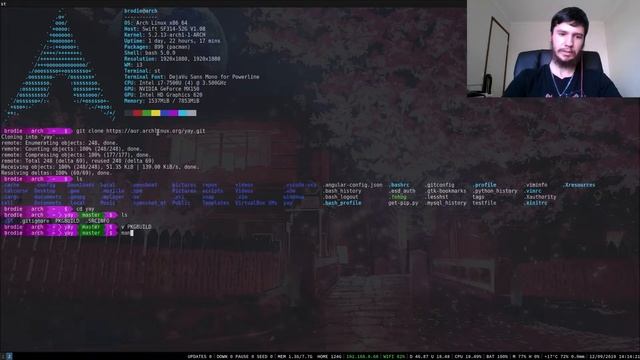
Task: Click the date and time in status bar
Action: 614,356
